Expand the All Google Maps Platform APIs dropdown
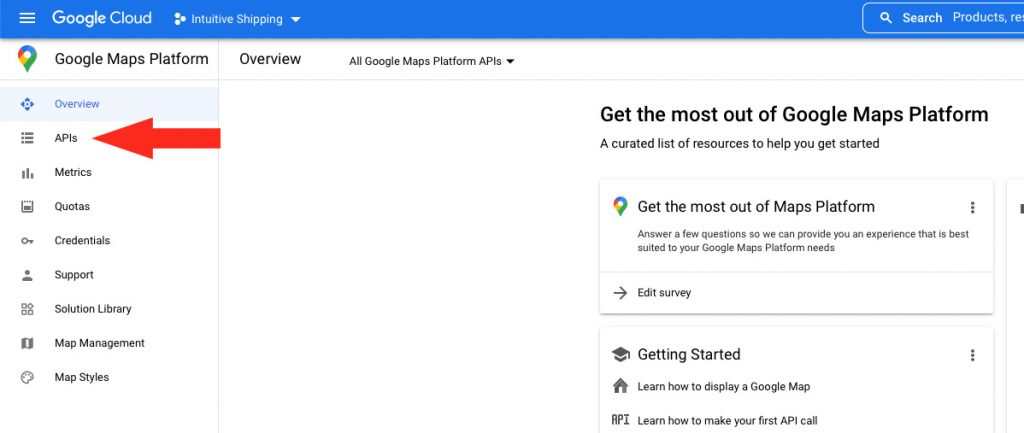The image size is (1024, 433). (x=432, y=61)
